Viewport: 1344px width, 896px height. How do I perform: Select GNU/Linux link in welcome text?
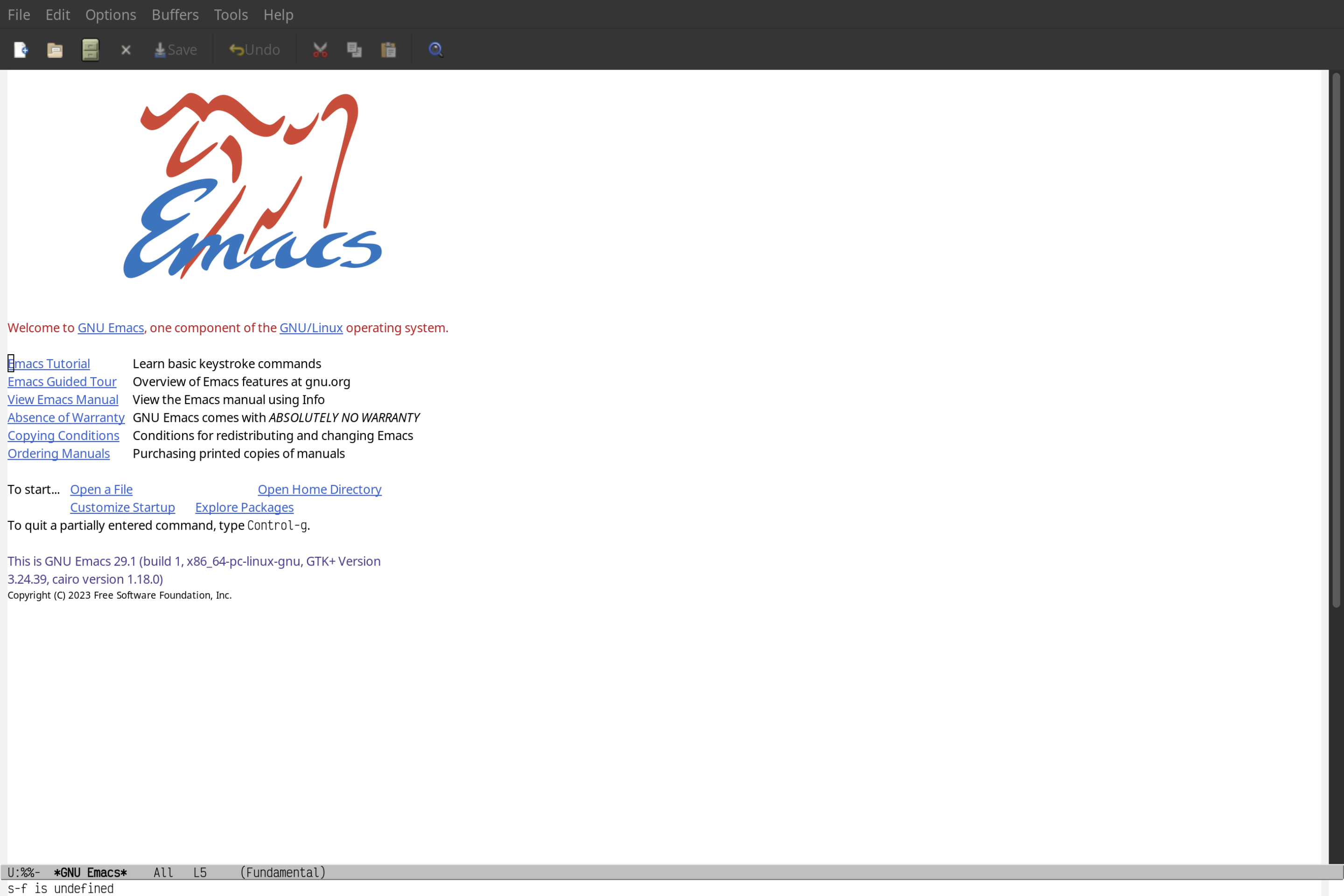pyautogui.click(x=311, y=327)
